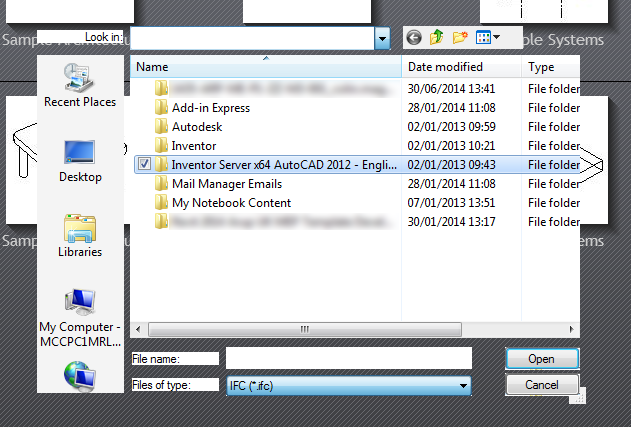Open Recent Places in sidebar
The height and width of the screenshot is (427, 631).
pos(80,86)
